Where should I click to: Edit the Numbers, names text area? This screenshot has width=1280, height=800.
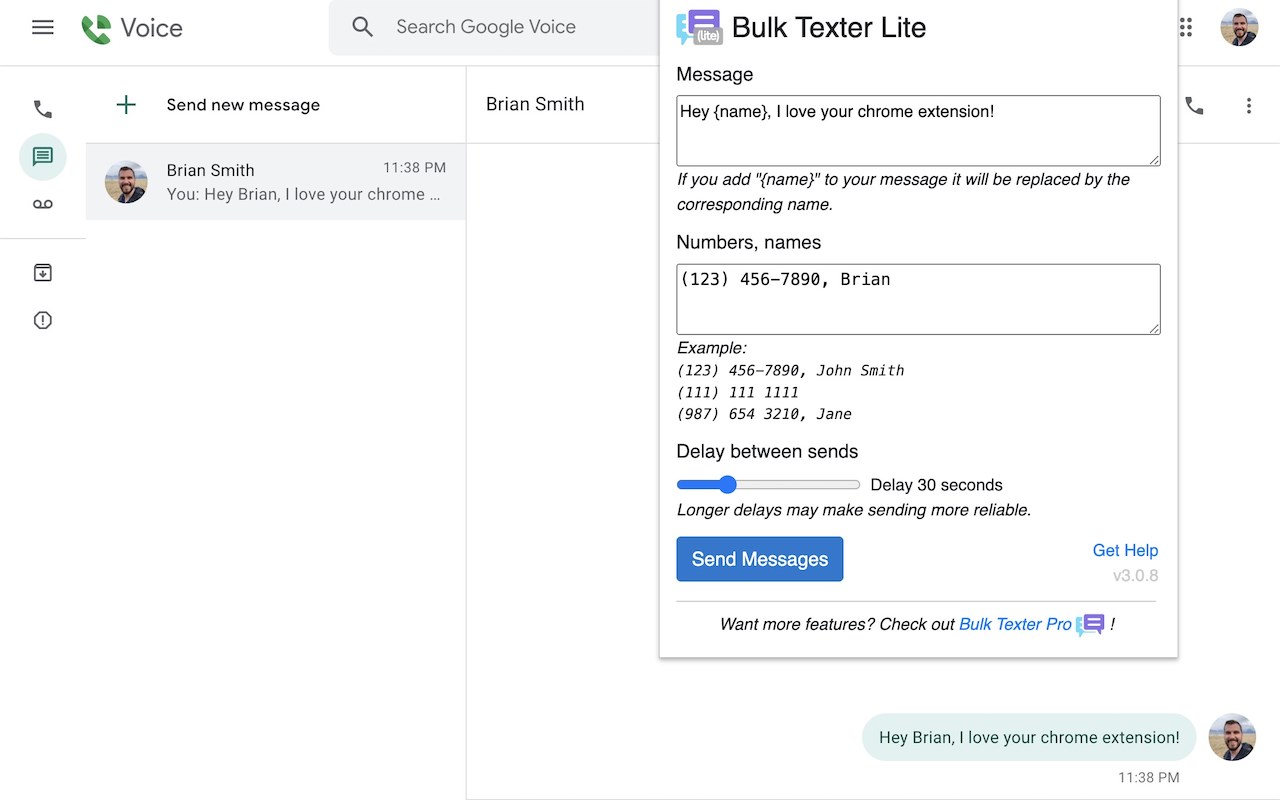tap(918, 299)
